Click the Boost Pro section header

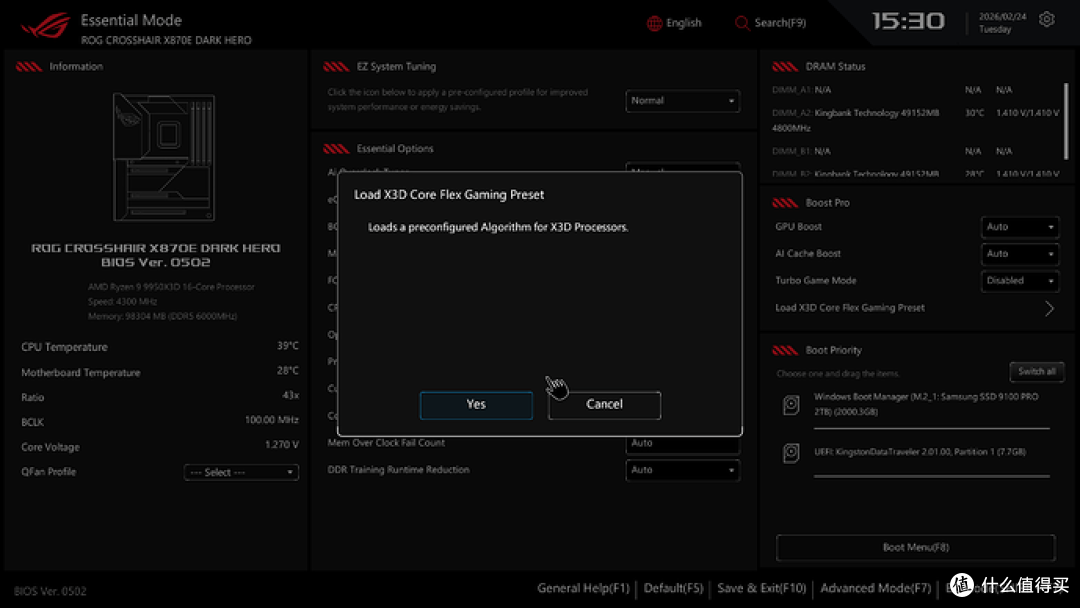827,203
